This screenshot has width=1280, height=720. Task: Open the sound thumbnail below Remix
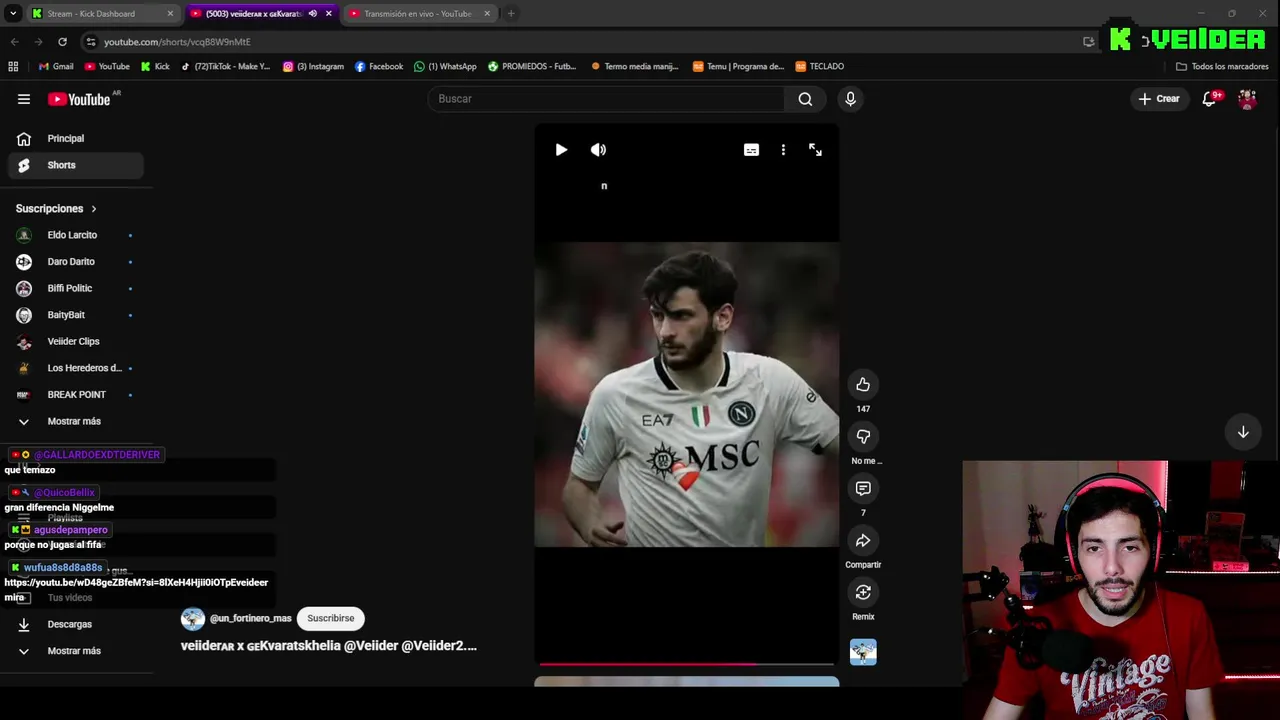[863, 652]
